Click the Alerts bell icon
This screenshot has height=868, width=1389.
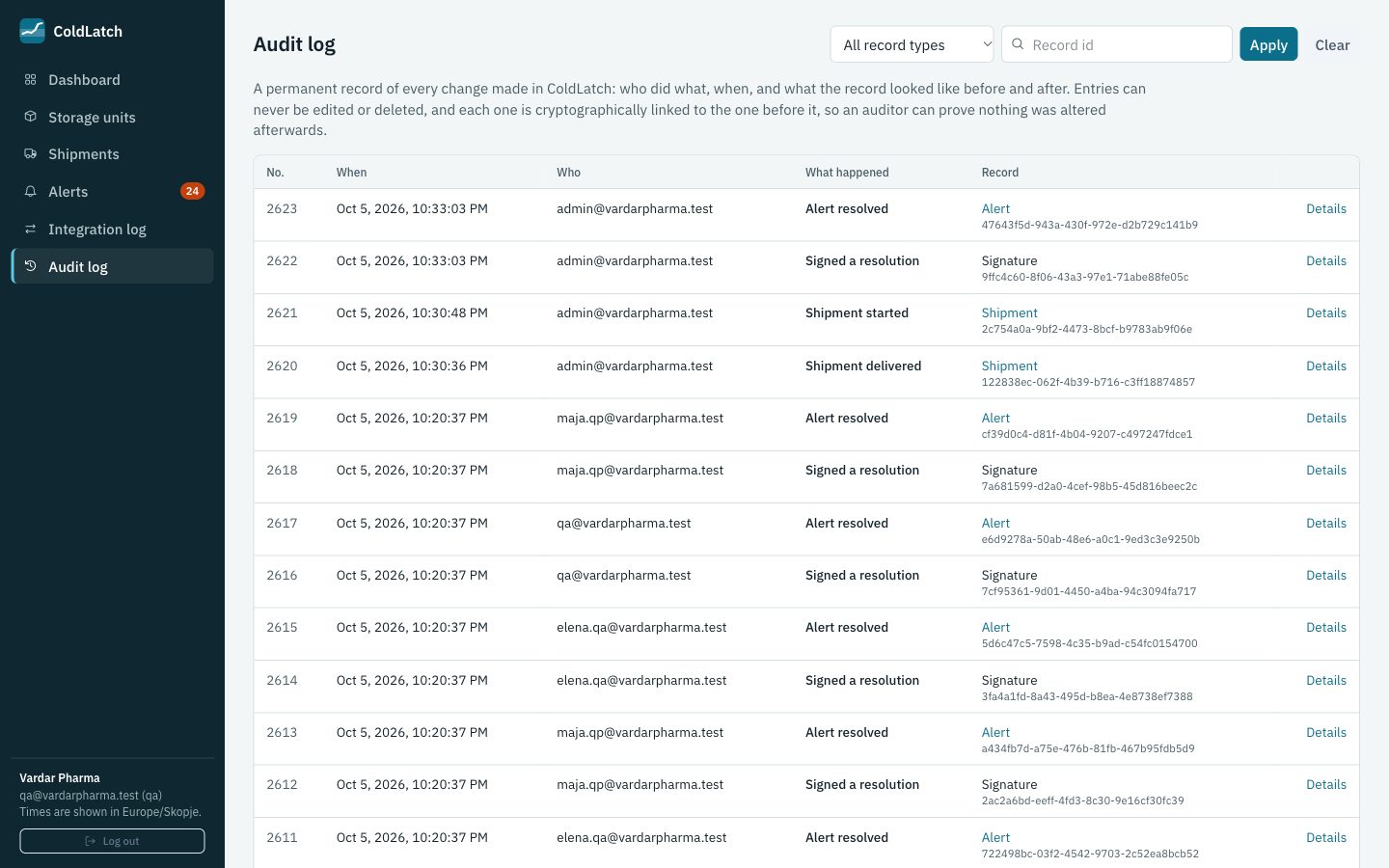click(x=30, y=191)
